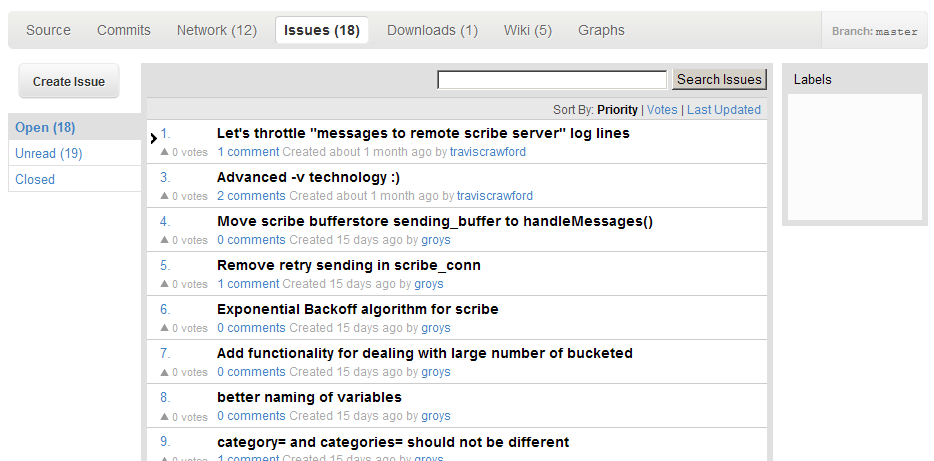The height and width of the screenshot is (461, 934).
Task: Show the Unread (19) issues filter
Action: 49,154
